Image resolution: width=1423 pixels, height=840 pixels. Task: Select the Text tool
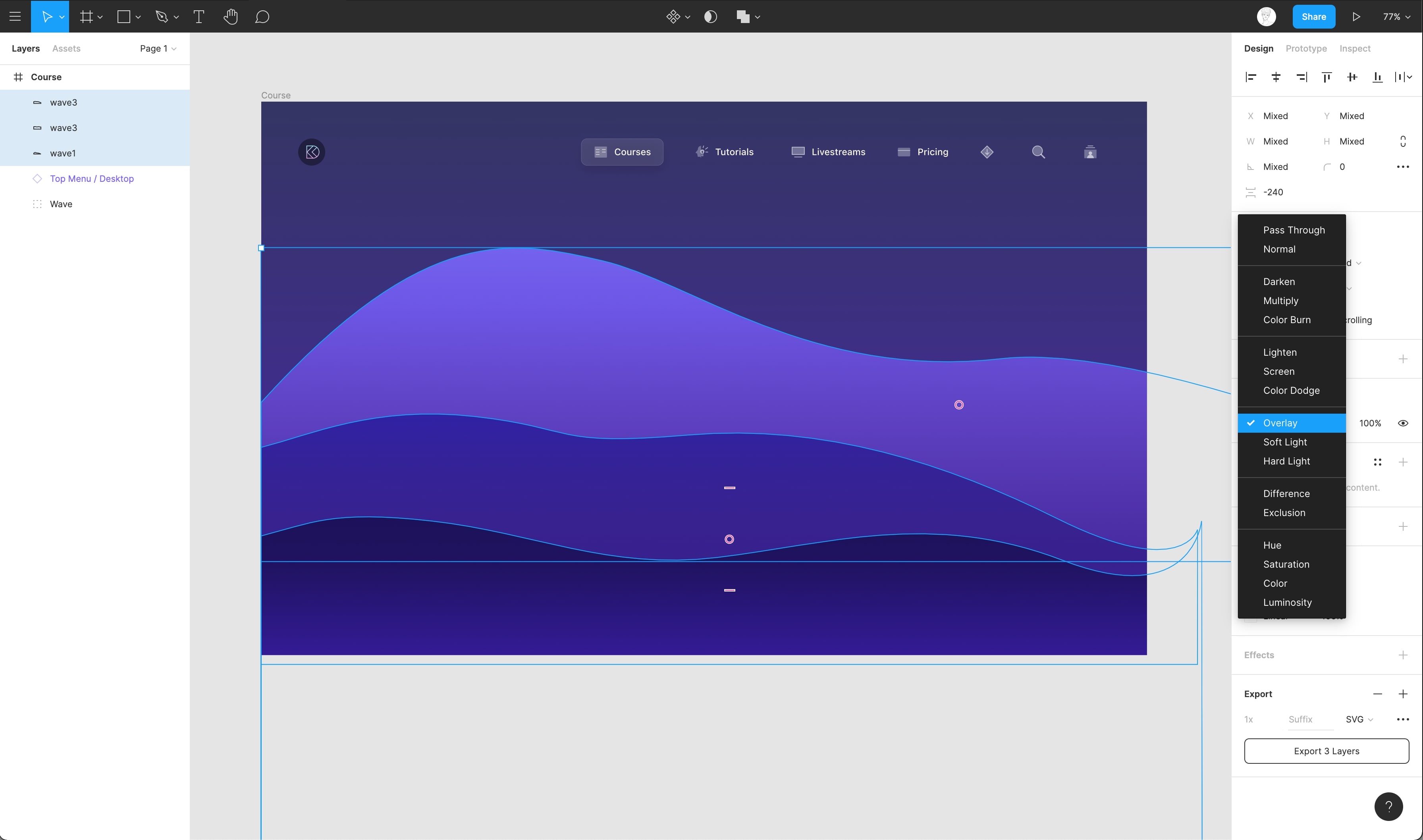199,16
